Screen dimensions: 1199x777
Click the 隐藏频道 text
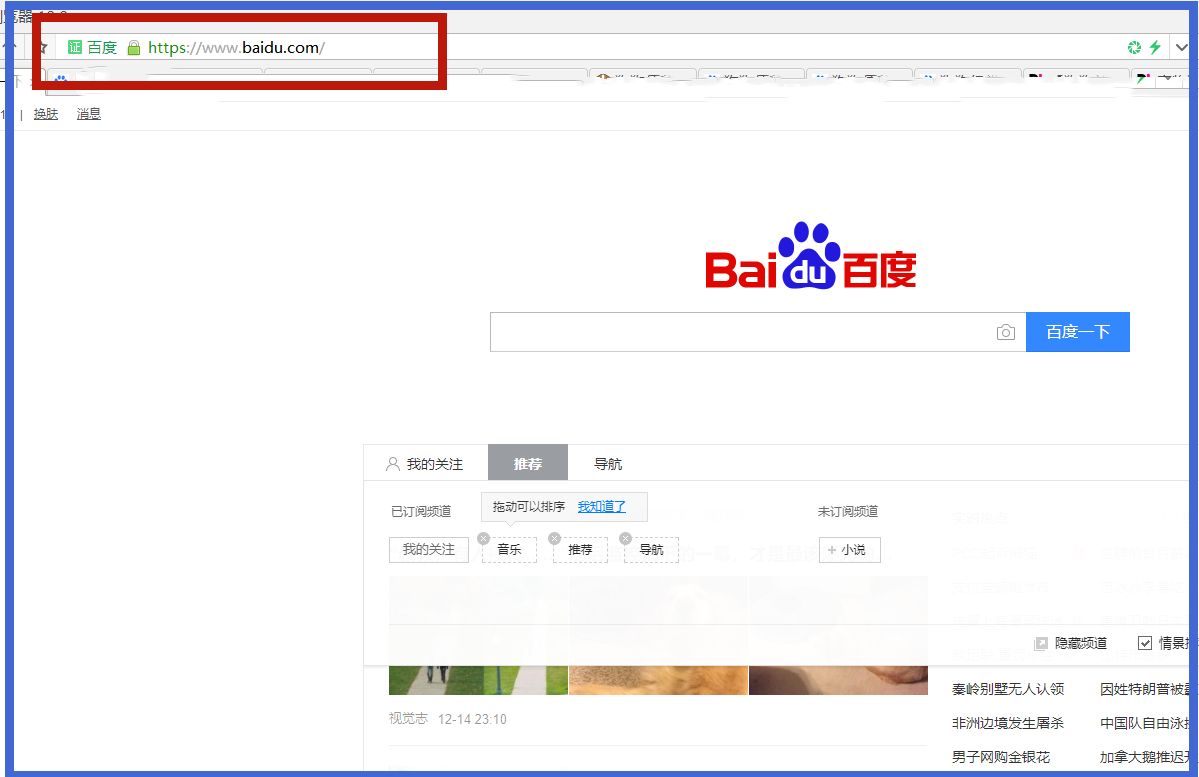(x=1080, y=643)
